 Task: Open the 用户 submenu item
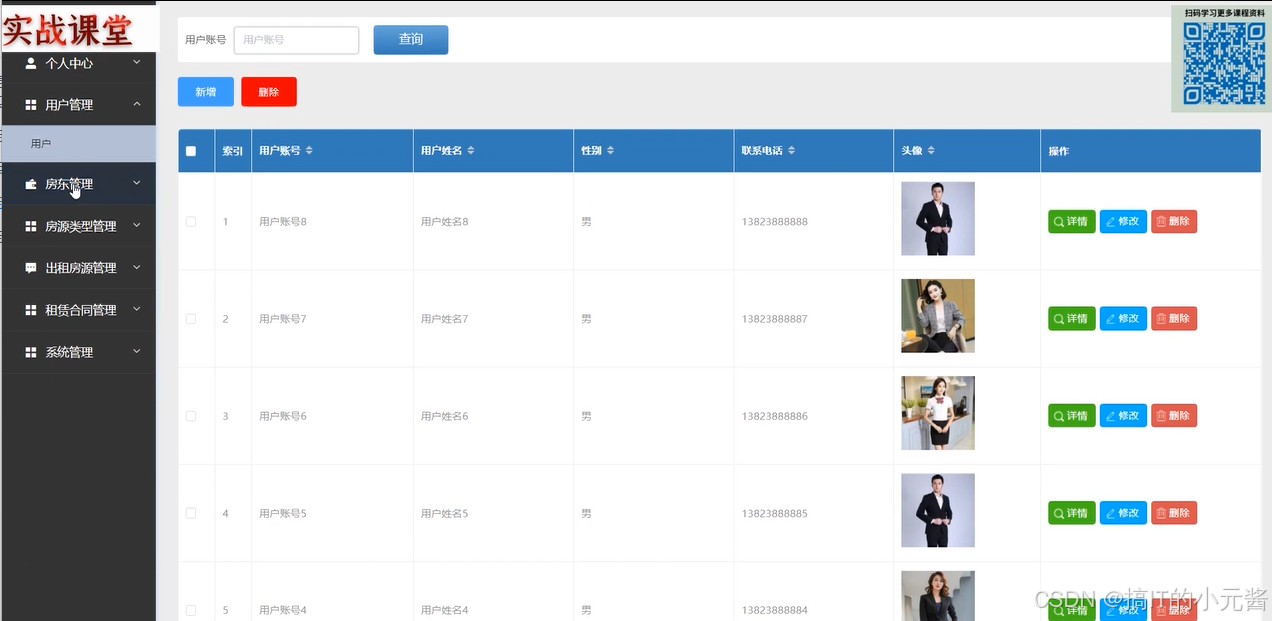79,144
